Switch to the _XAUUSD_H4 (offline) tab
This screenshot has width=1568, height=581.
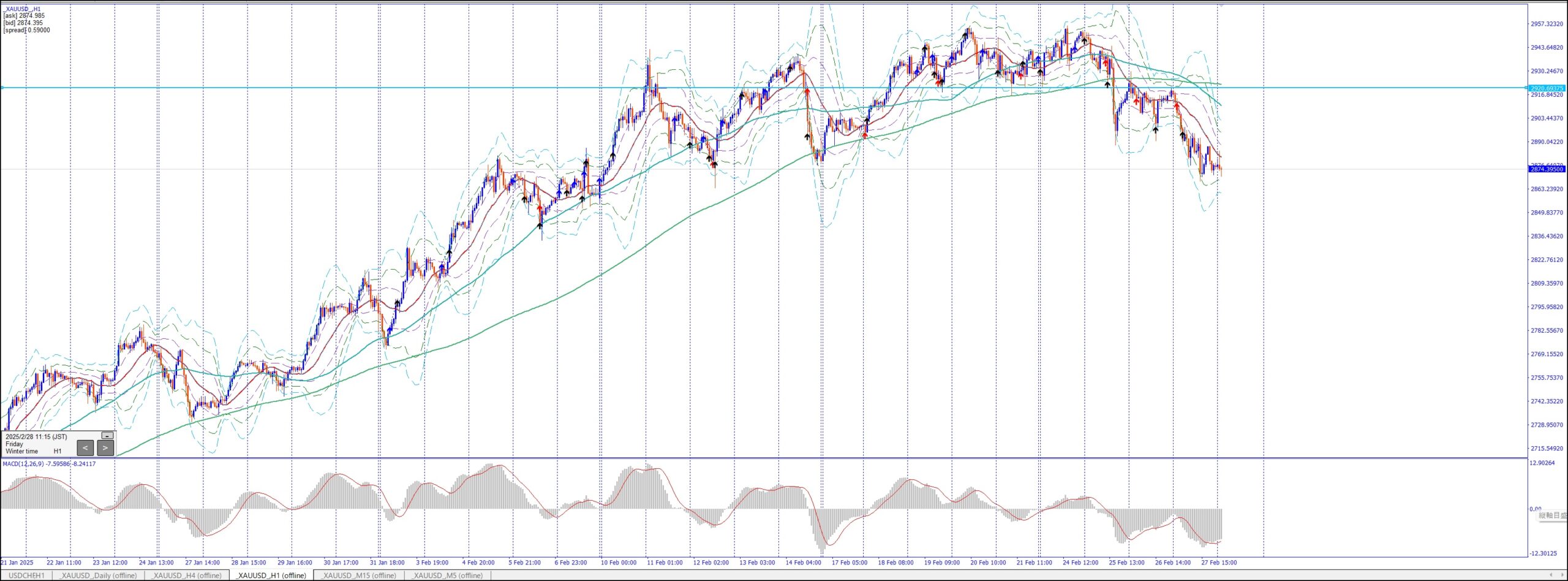click(187, 575)
